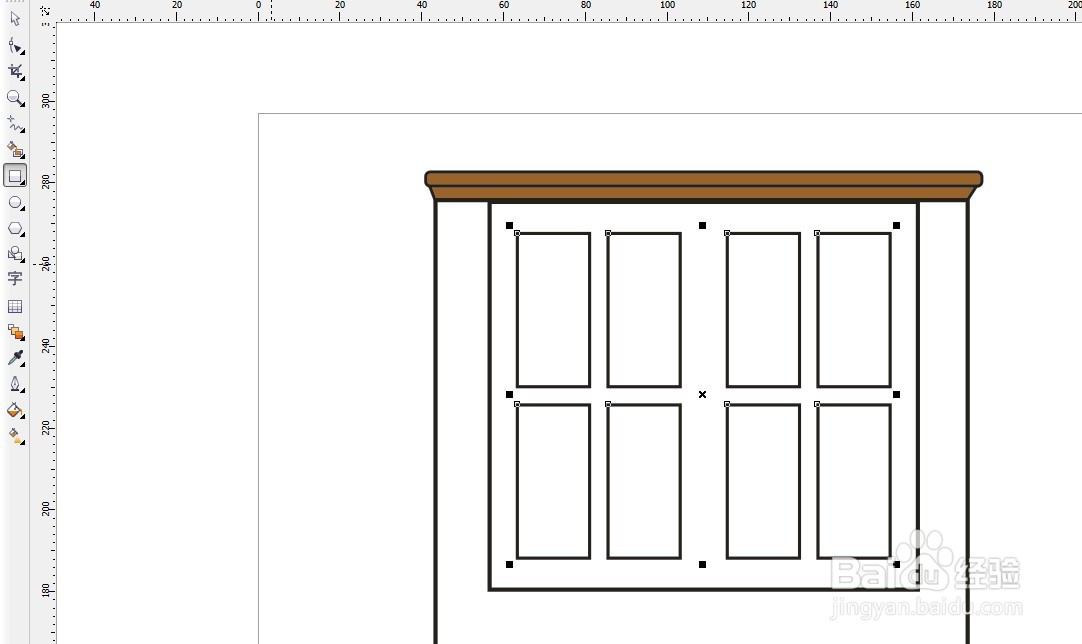Select the Interactive Fill tool
Screen dimensions: 1082x644
coord(15,436)
